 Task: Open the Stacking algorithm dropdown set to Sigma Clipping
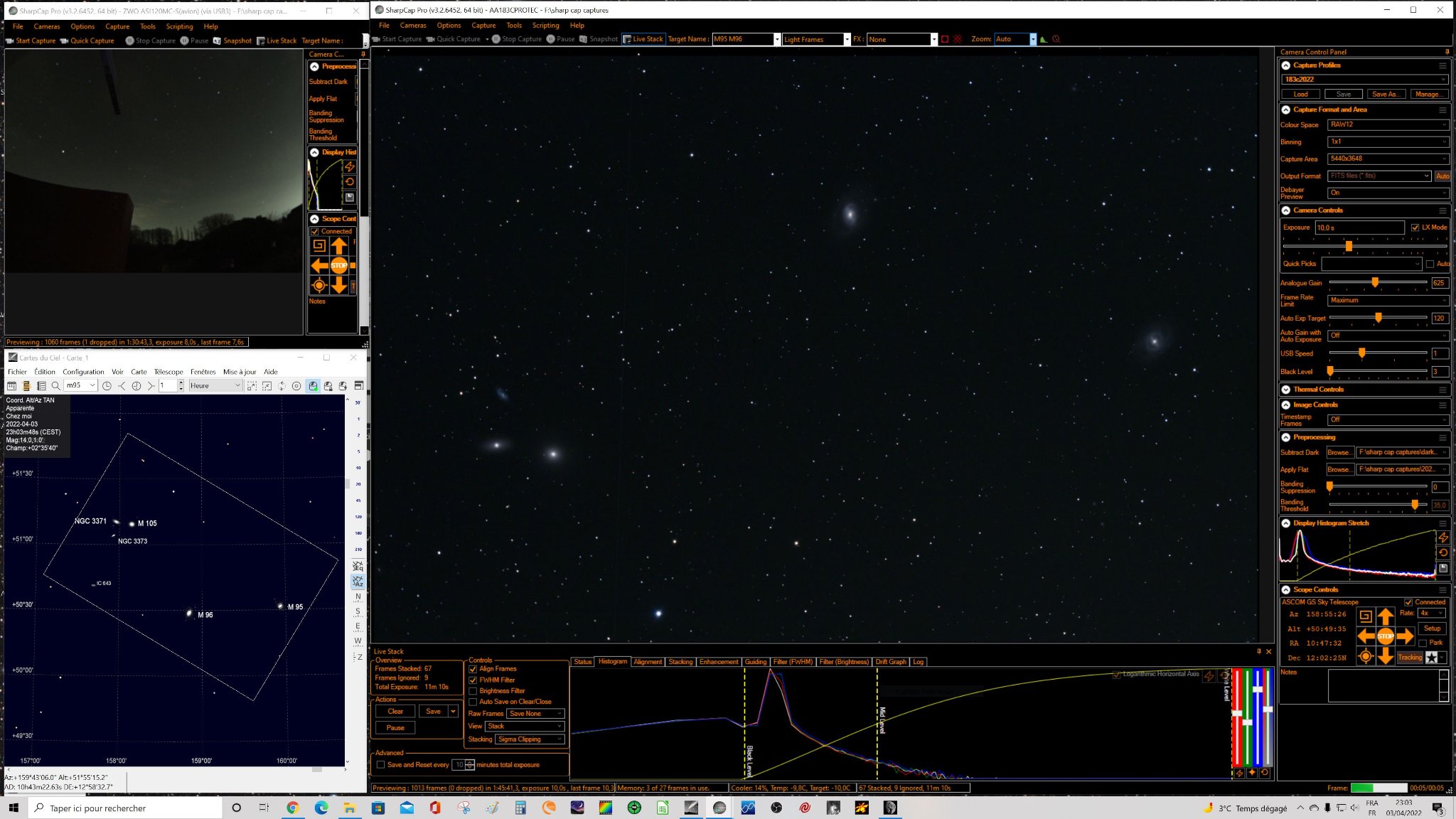530,739
